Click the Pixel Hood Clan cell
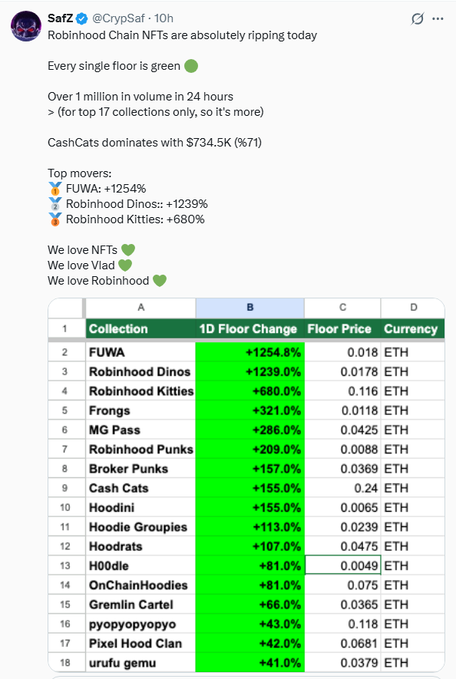Viewport: 456px width, 679px height. point(141,643)
